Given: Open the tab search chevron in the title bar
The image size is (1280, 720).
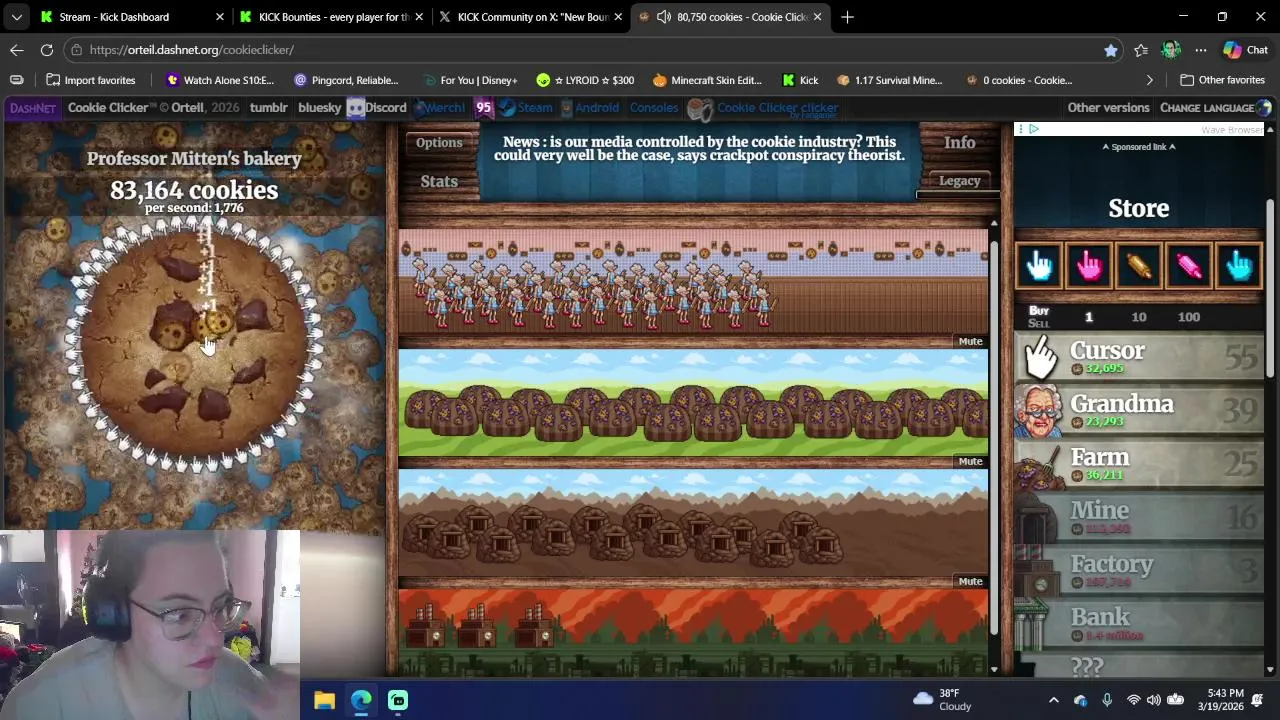Looking at the screenshot, I should coord(17,17).
